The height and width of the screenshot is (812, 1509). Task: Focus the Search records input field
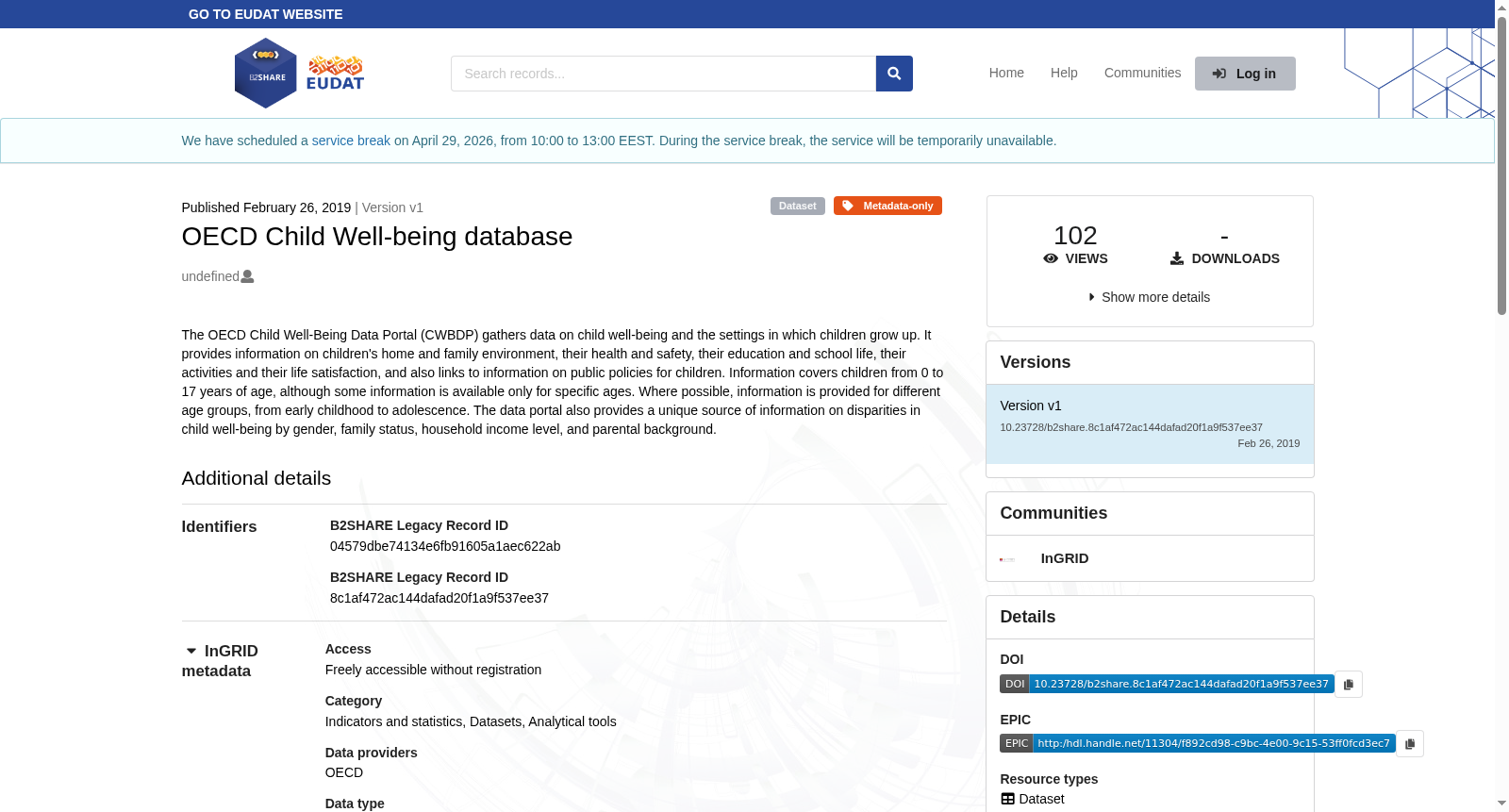pyautogui.click(x=664, y=74)
